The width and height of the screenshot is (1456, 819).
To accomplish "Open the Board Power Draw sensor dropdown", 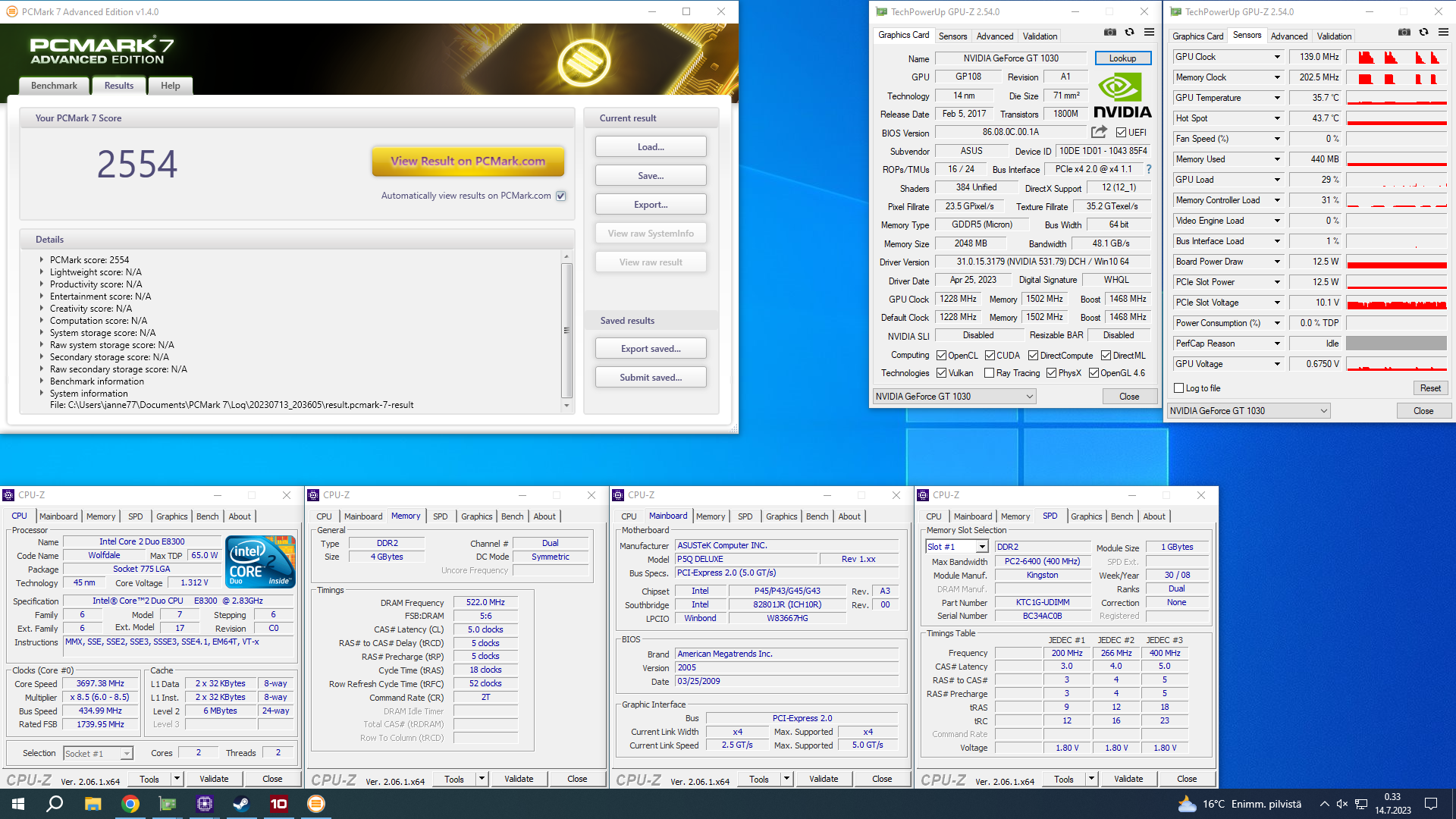I will tap(1277, 262).
